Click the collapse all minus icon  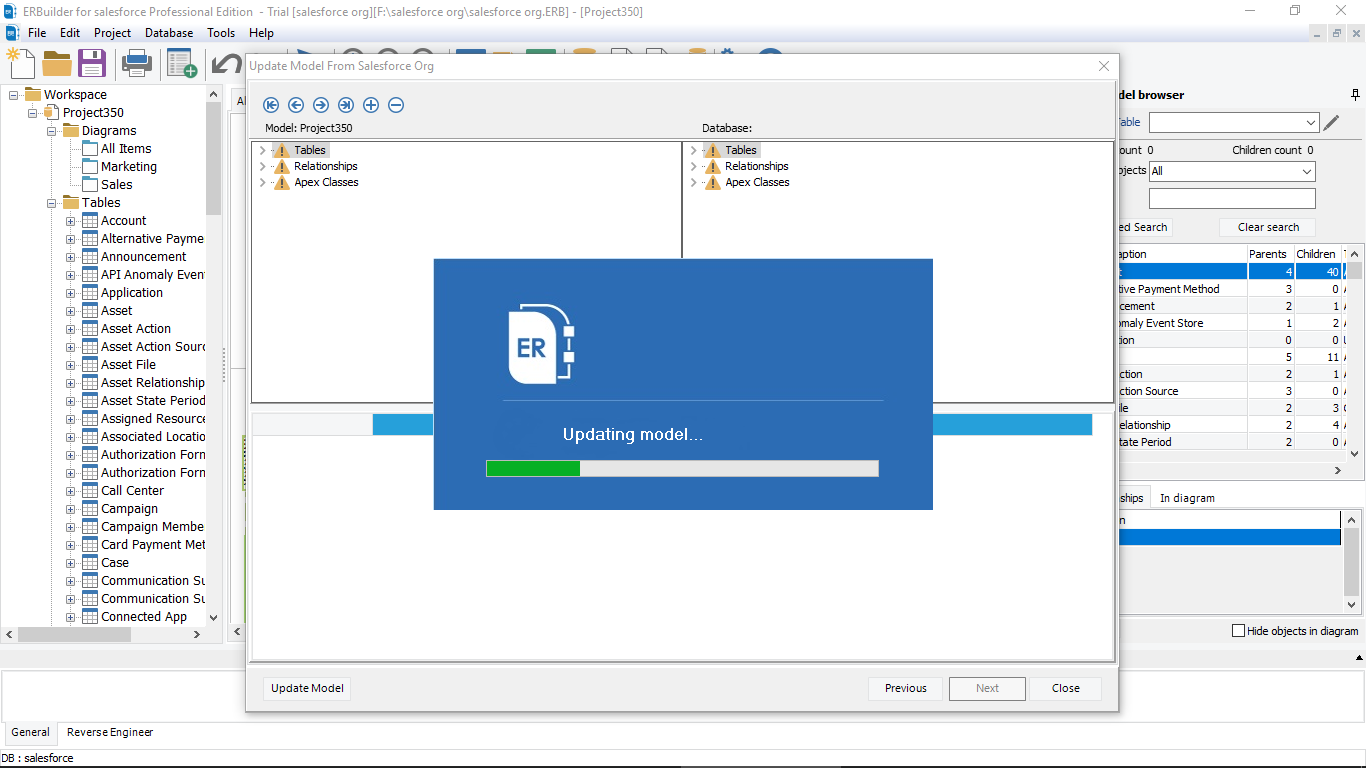coord(396,105)
